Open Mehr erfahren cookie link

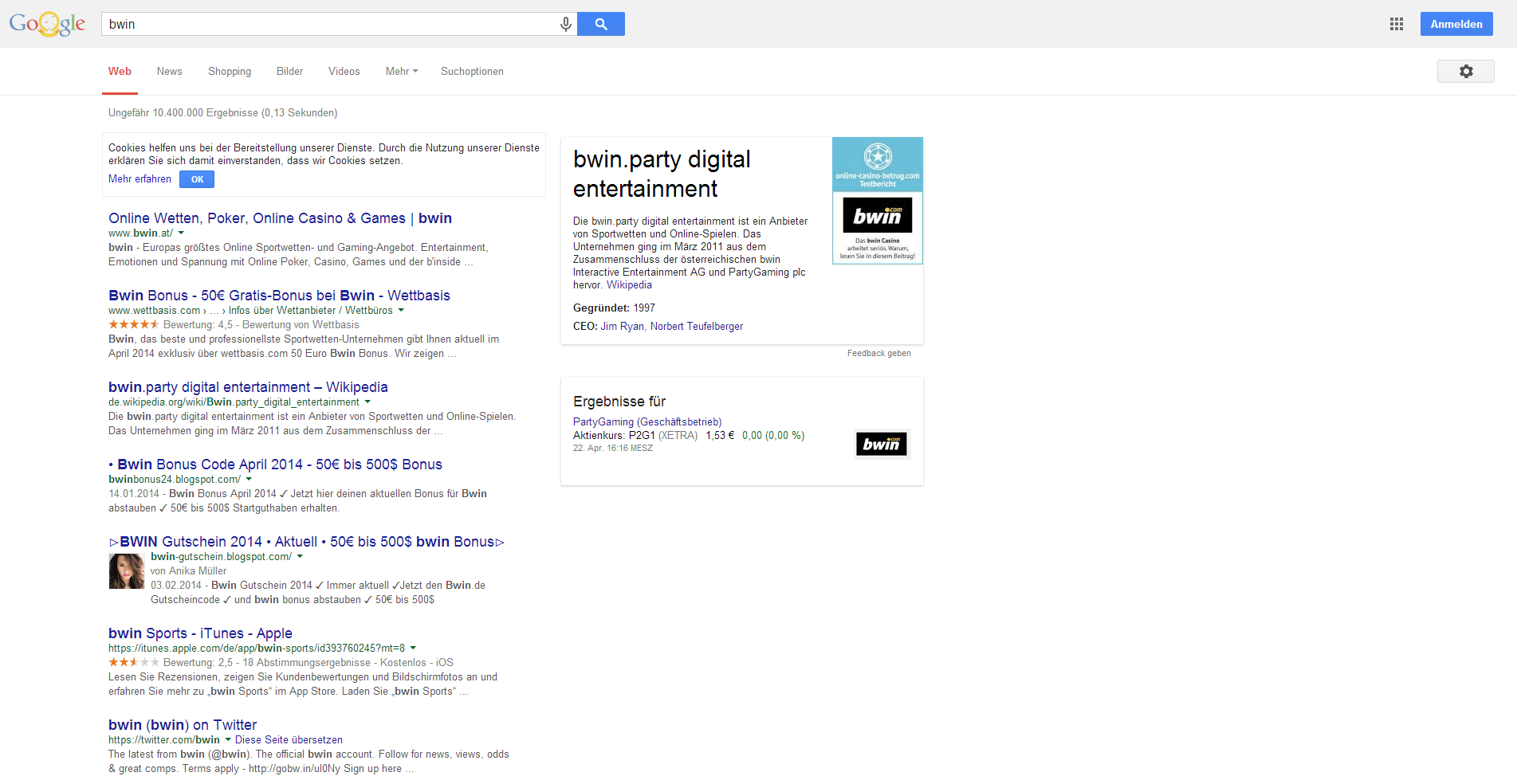140,179
